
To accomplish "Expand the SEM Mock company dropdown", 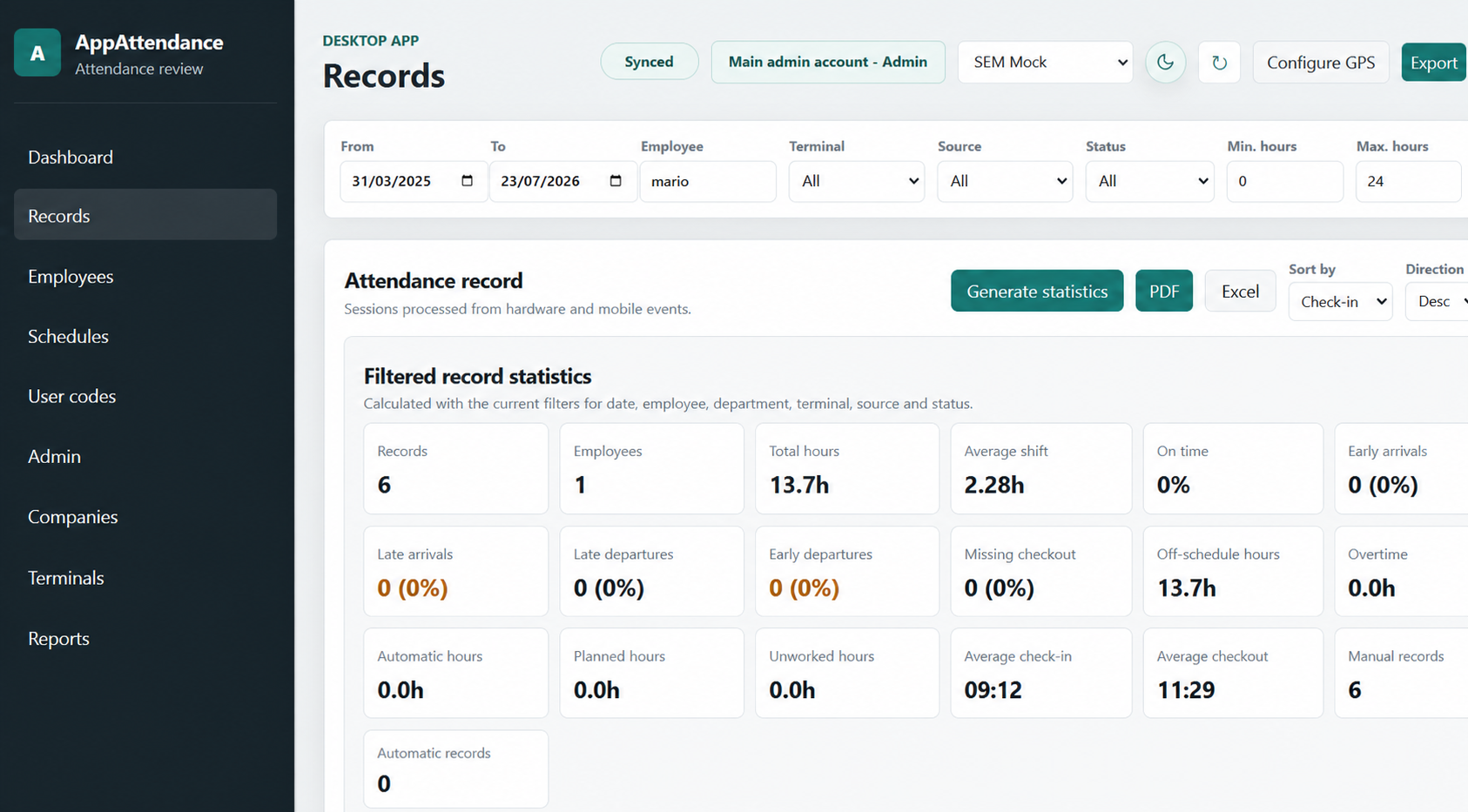I will click(x=1045, y=63).
